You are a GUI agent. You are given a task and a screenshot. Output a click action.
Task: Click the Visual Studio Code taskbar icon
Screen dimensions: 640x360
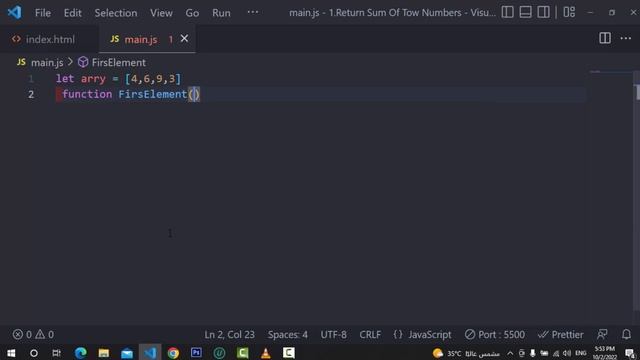pos(150,353)
